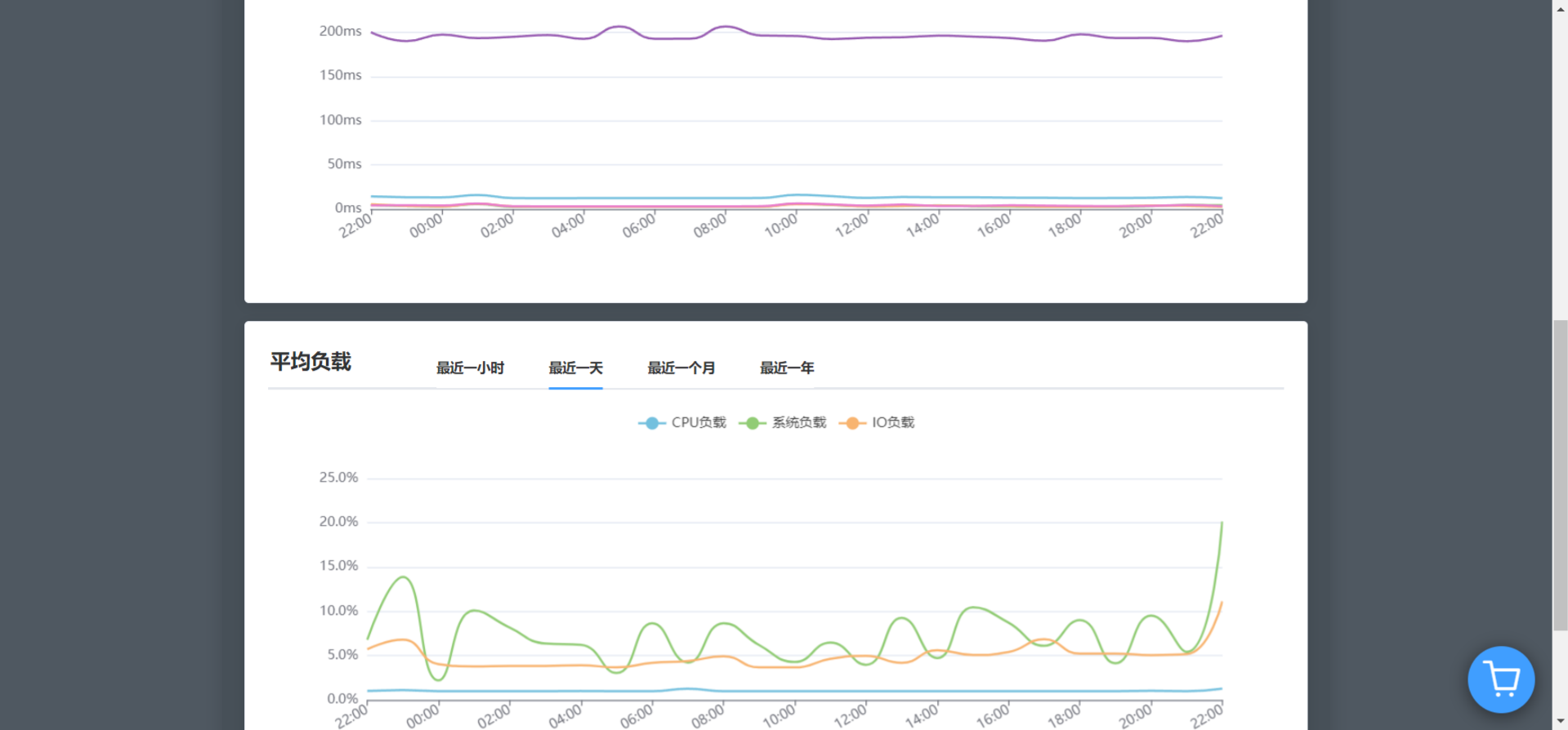This screenshot has height=730, width=1568.
Task: Hide the IO负载 series via legend
Action: click(877, 423)
